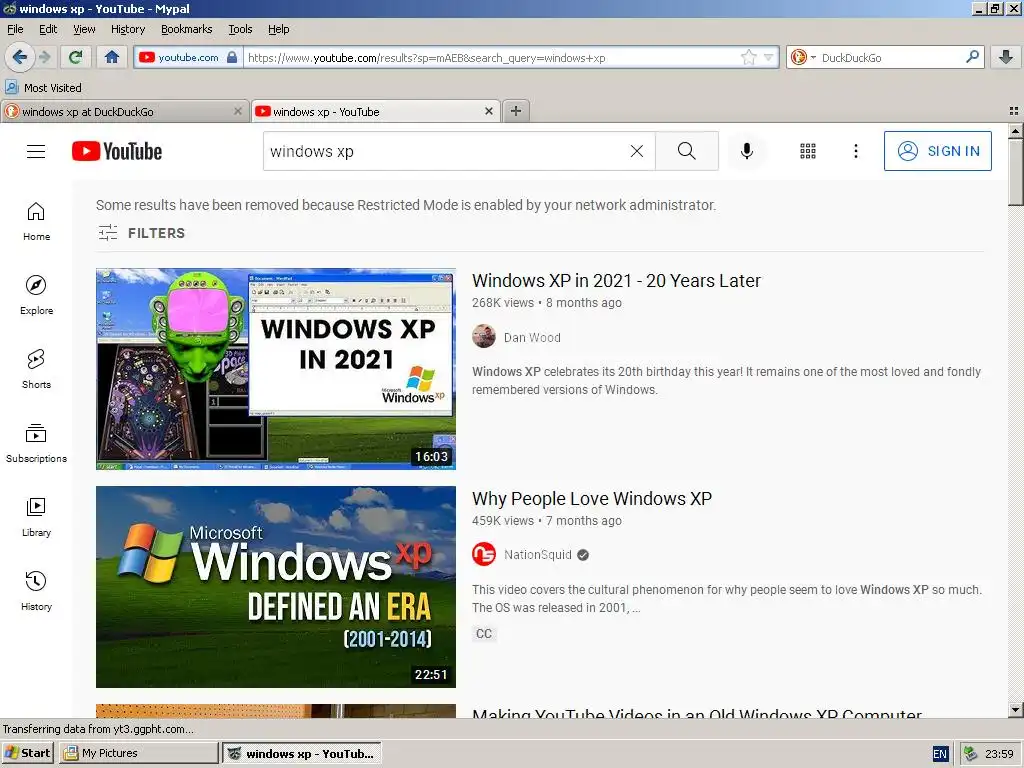The image size is (1024, 768).
Task: Bookmark this page with the star icon
Action: [x=748, y=57]
